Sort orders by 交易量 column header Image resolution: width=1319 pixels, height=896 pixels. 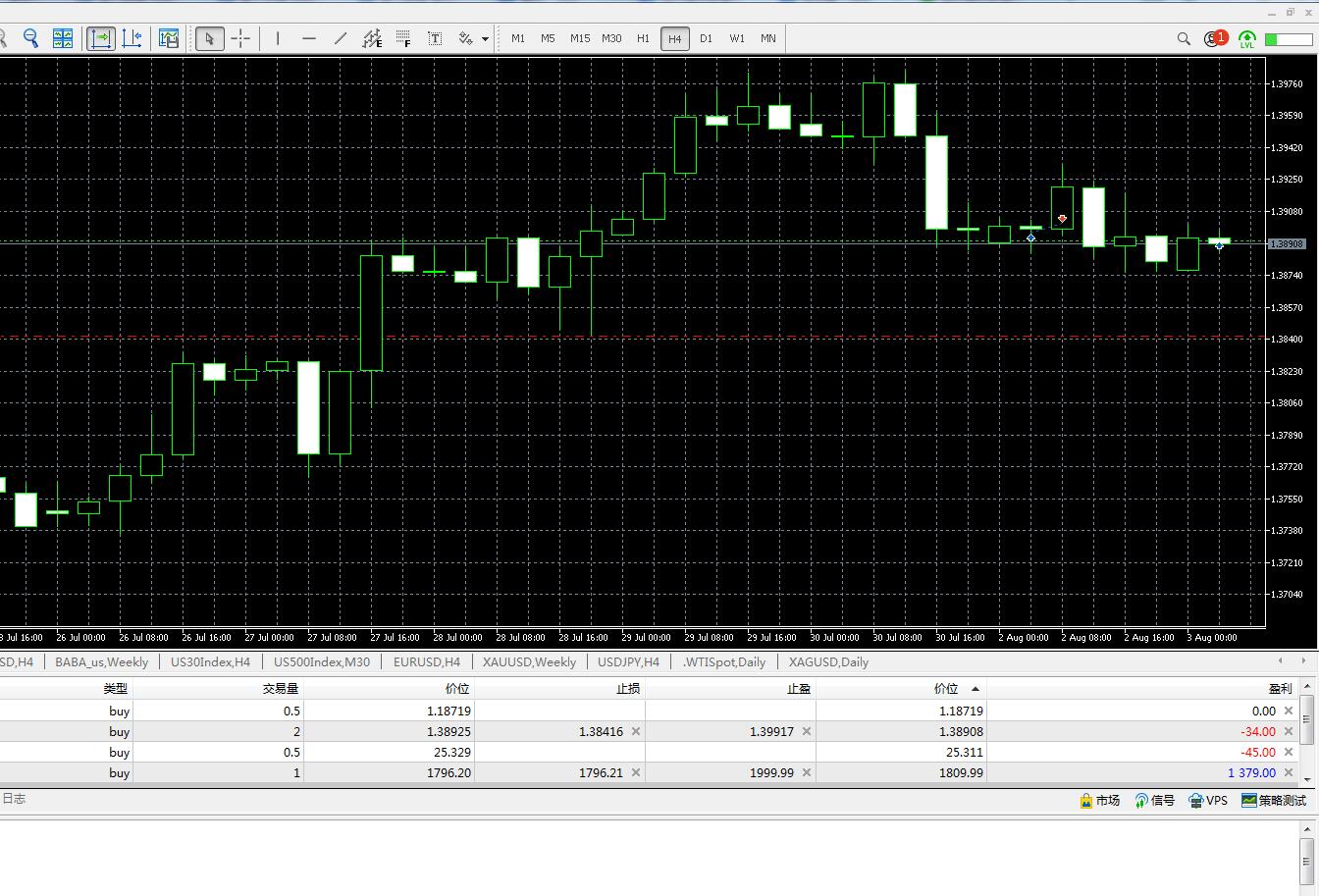[219, 688]
